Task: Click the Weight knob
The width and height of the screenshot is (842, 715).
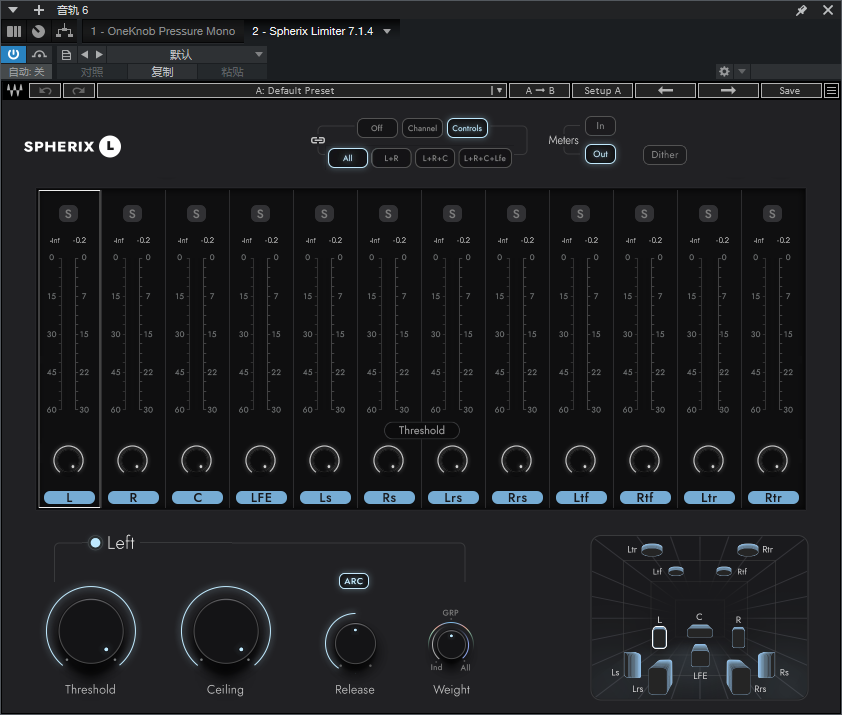Action: coord(451,644)
